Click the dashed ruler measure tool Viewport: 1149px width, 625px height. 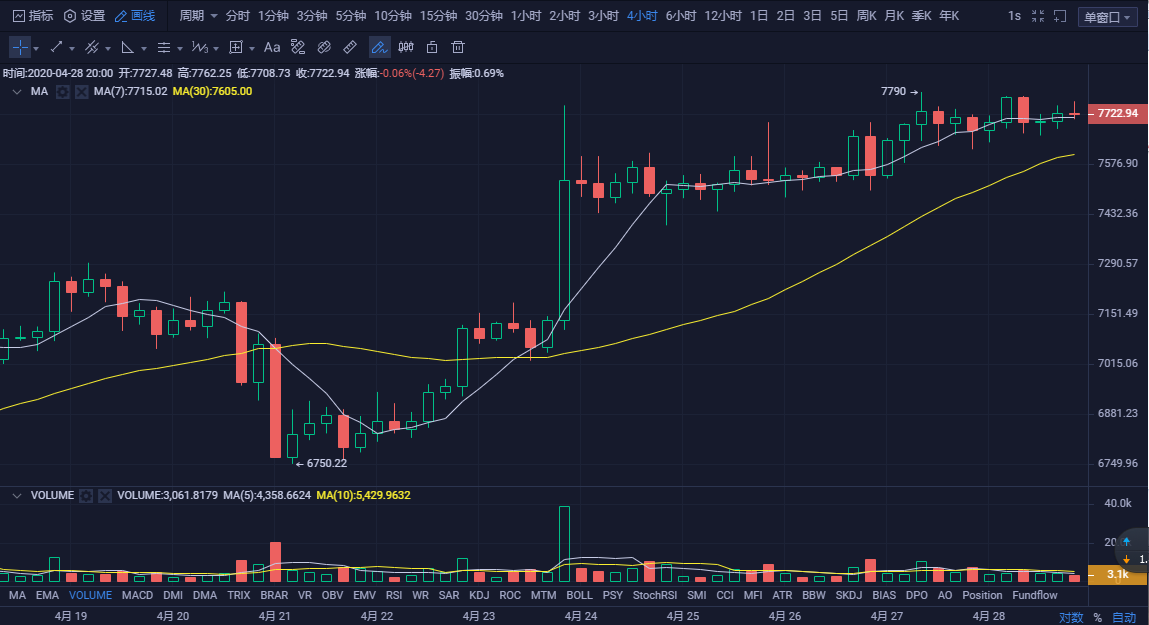point(298,47)
